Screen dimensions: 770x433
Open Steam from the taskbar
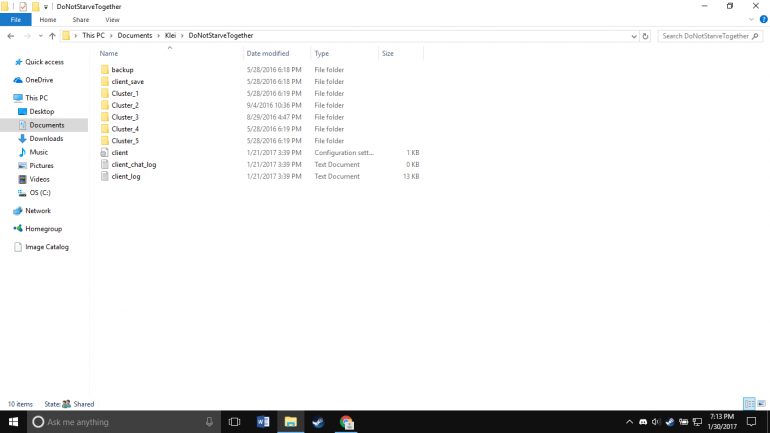(x=318, y=422)
